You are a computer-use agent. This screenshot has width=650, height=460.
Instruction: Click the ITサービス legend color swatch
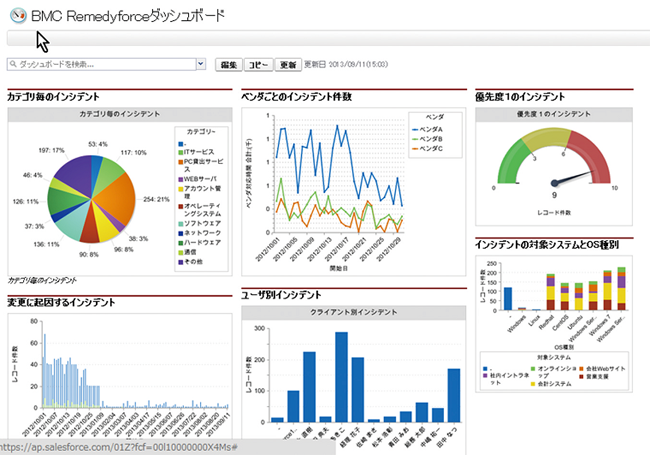181,152
